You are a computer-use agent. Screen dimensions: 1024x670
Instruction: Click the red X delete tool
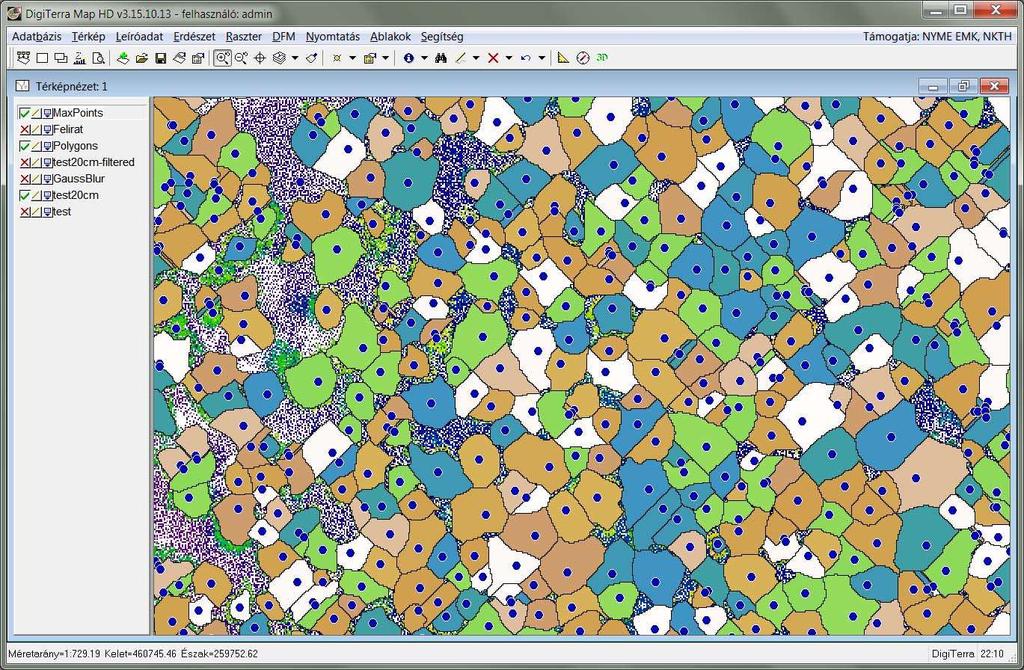coord(493,58)
